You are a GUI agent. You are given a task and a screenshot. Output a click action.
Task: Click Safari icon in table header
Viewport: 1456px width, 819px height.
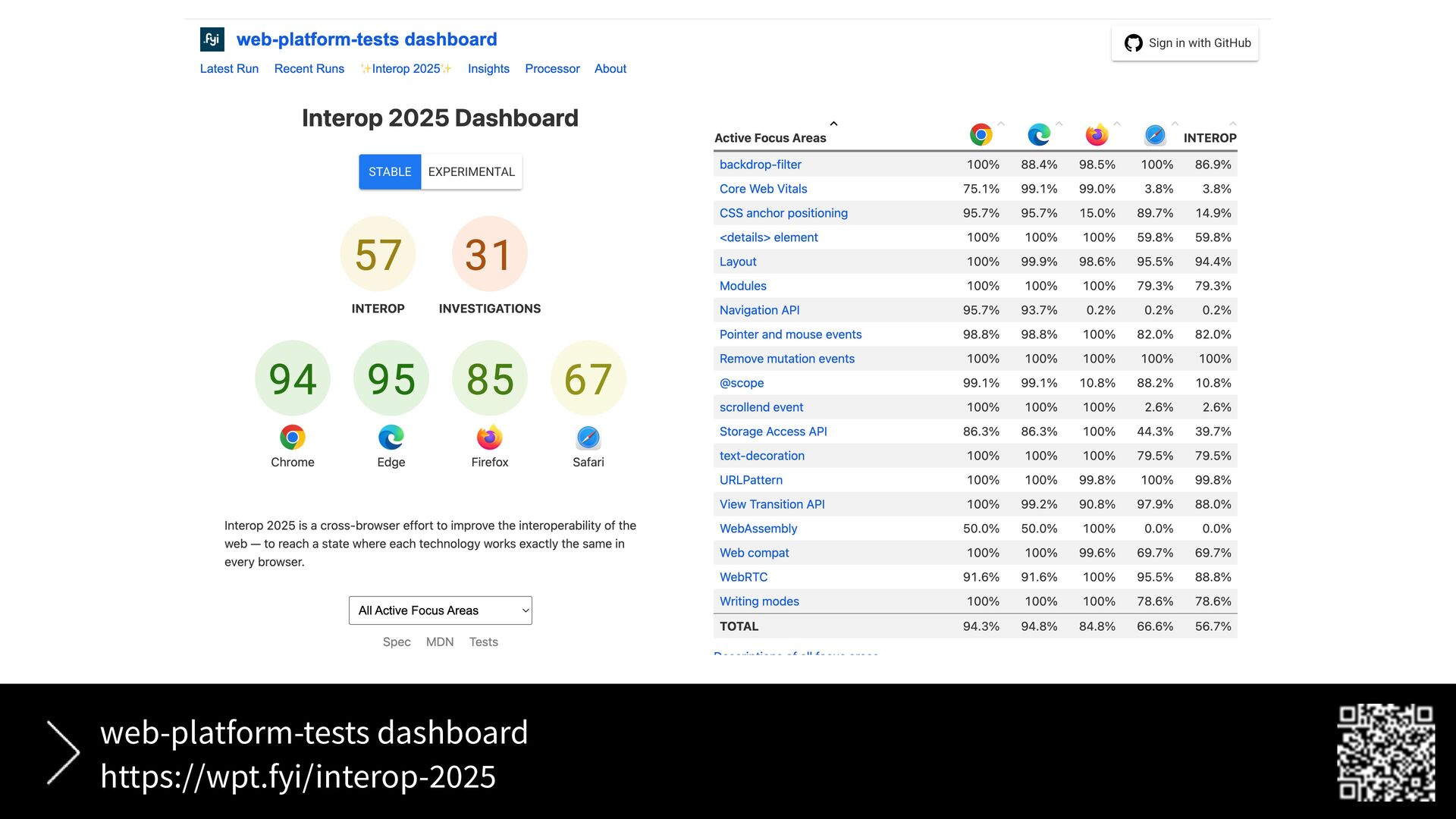click(1154, 135)
